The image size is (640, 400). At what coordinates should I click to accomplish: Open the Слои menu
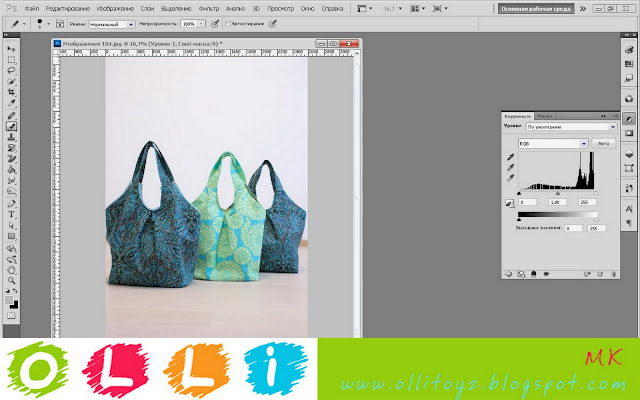tap(147, 8)
